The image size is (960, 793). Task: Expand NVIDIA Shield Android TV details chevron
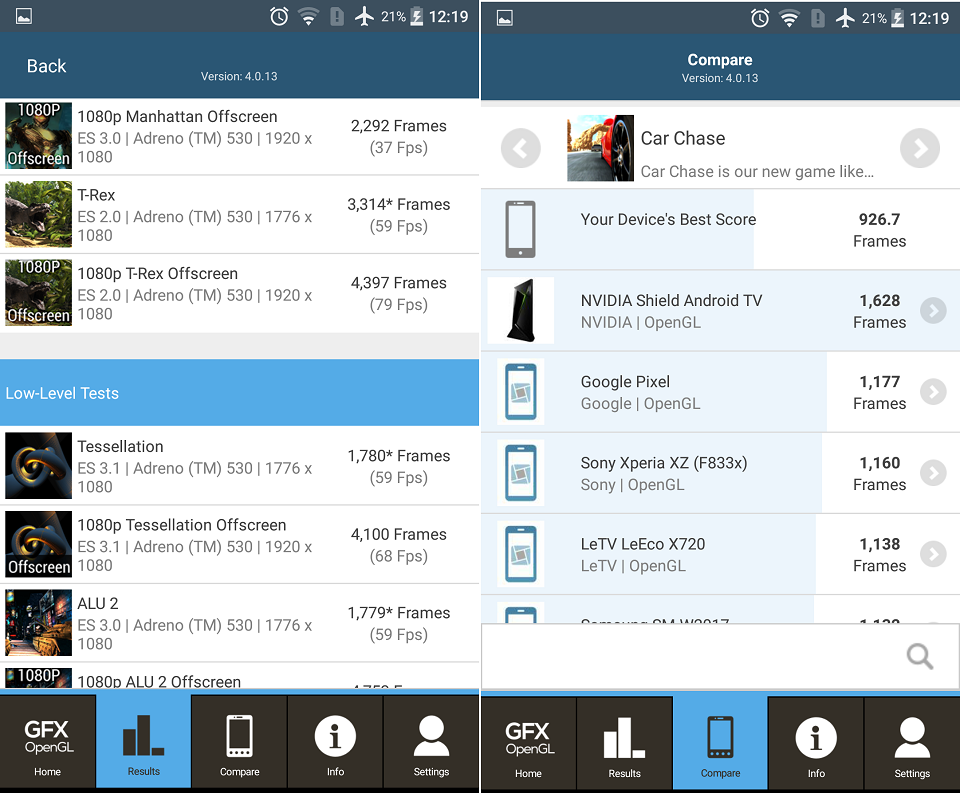[933, 310]
